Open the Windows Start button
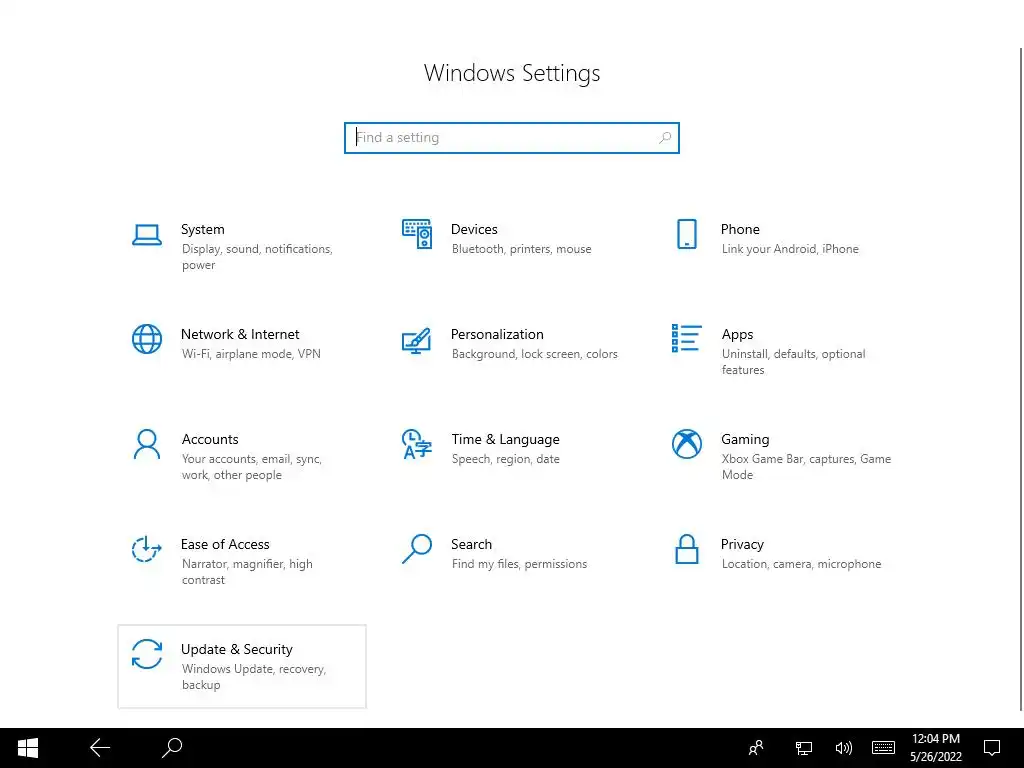 [x=28, y=748]
